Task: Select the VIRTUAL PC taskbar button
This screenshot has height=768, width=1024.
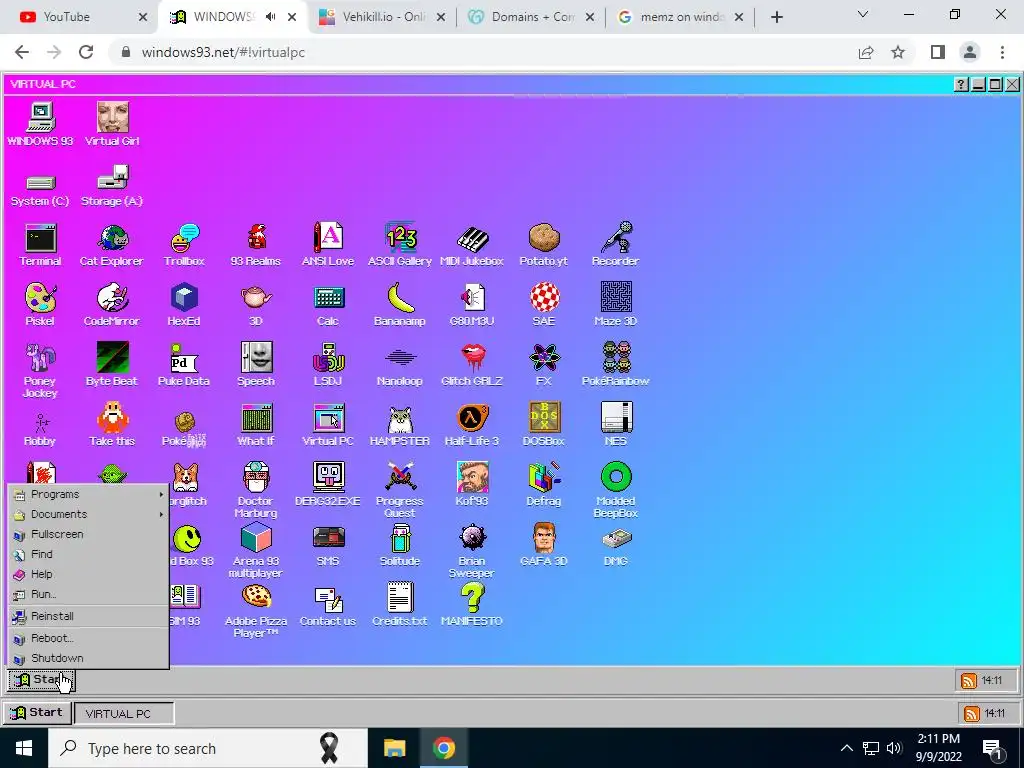Action: [x=124, y=713]
